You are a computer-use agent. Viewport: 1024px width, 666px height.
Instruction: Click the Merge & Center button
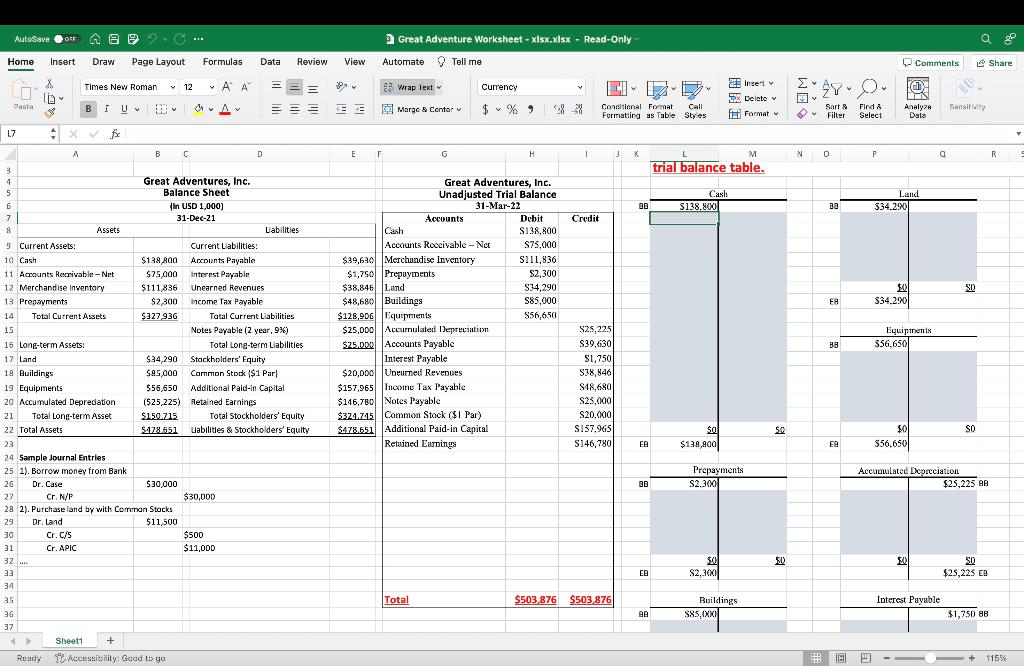click(422, 109)
